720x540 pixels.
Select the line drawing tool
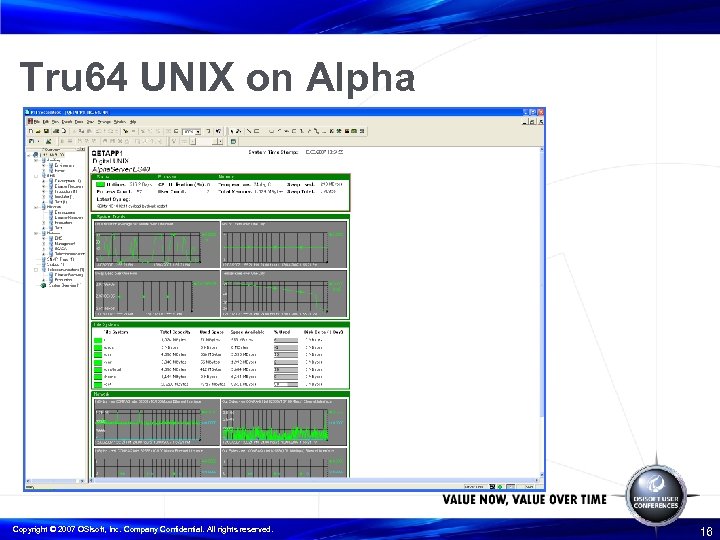coord(249,131)
